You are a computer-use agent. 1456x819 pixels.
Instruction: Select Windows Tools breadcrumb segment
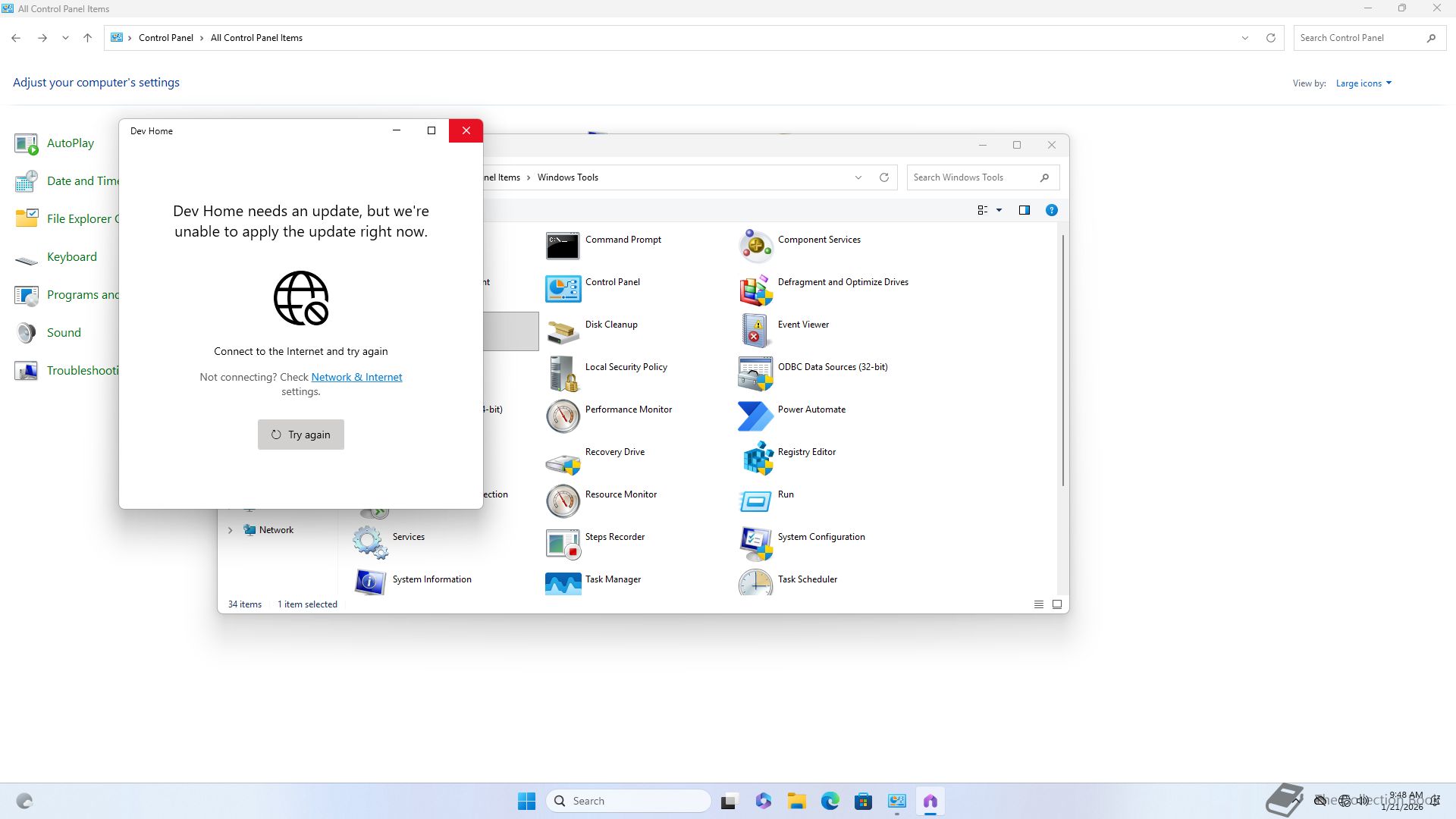567,177
